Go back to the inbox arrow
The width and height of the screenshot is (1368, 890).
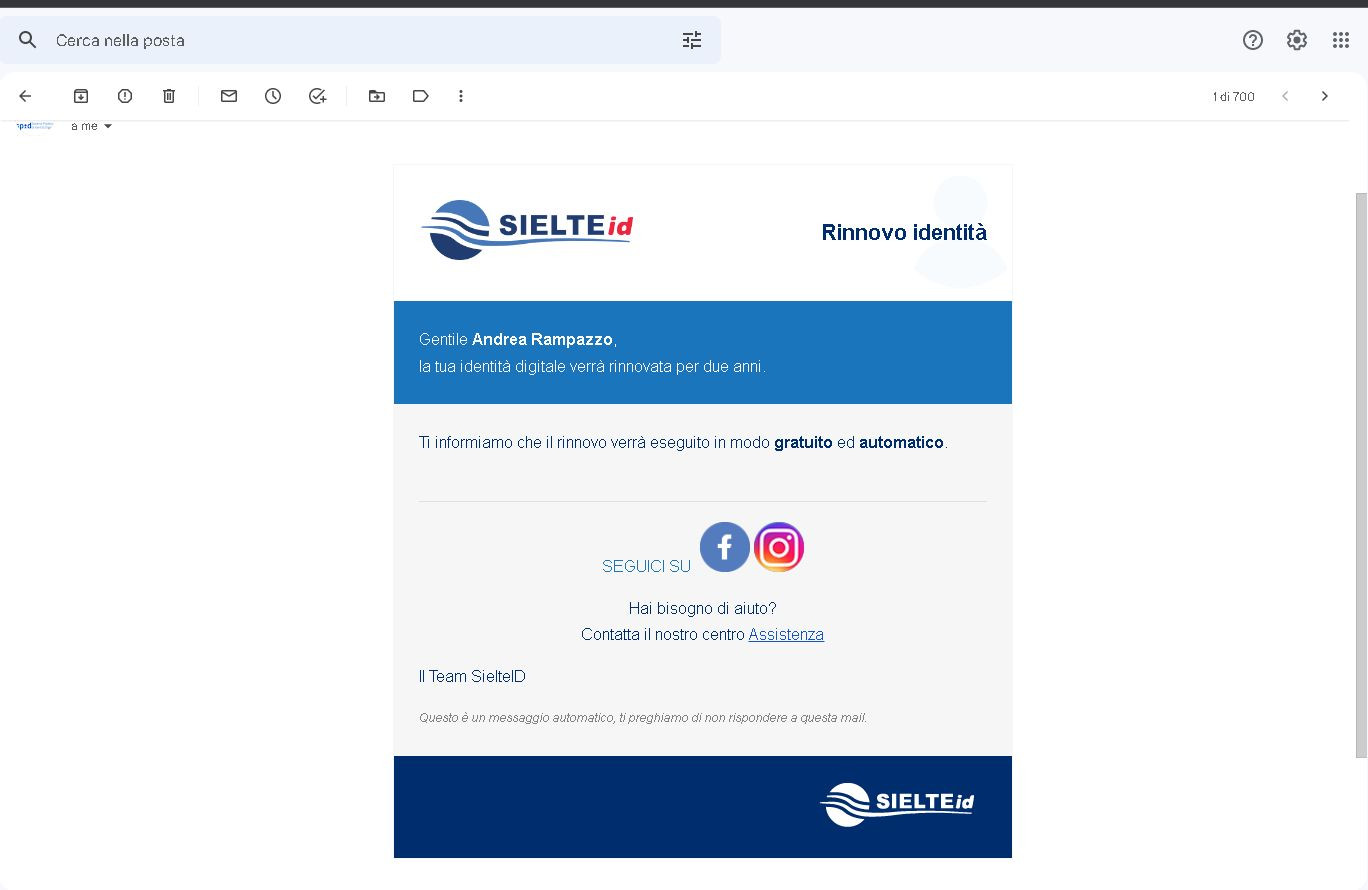click(25, 96)
